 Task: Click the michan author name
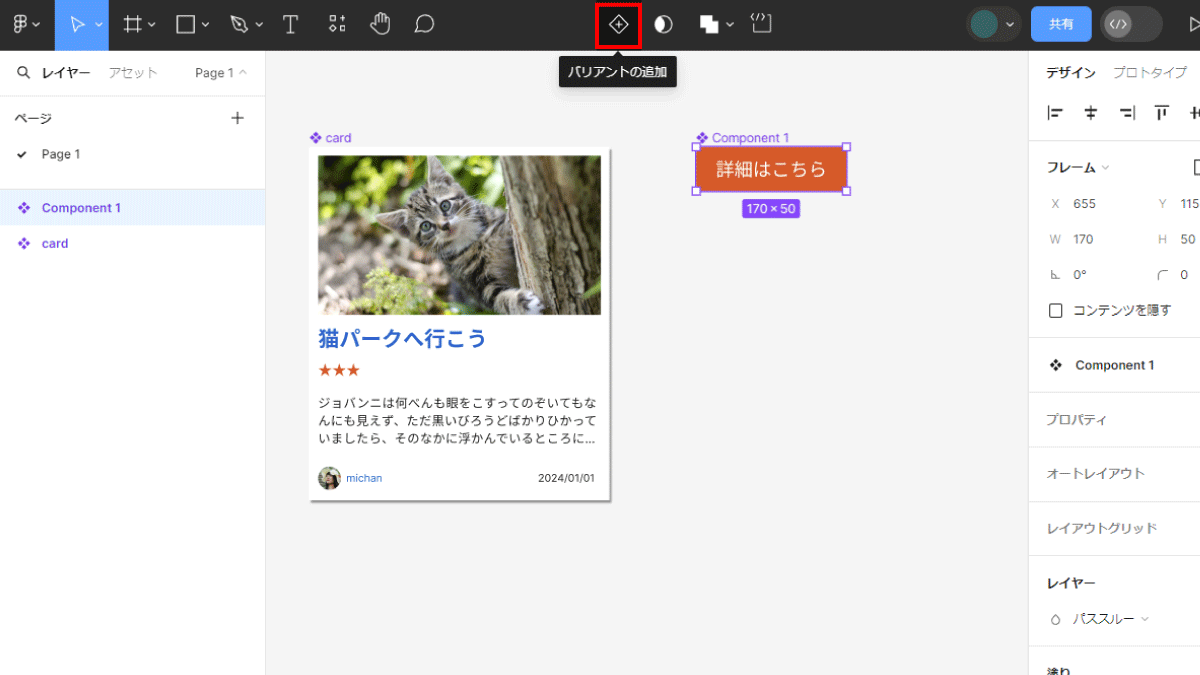364,478
